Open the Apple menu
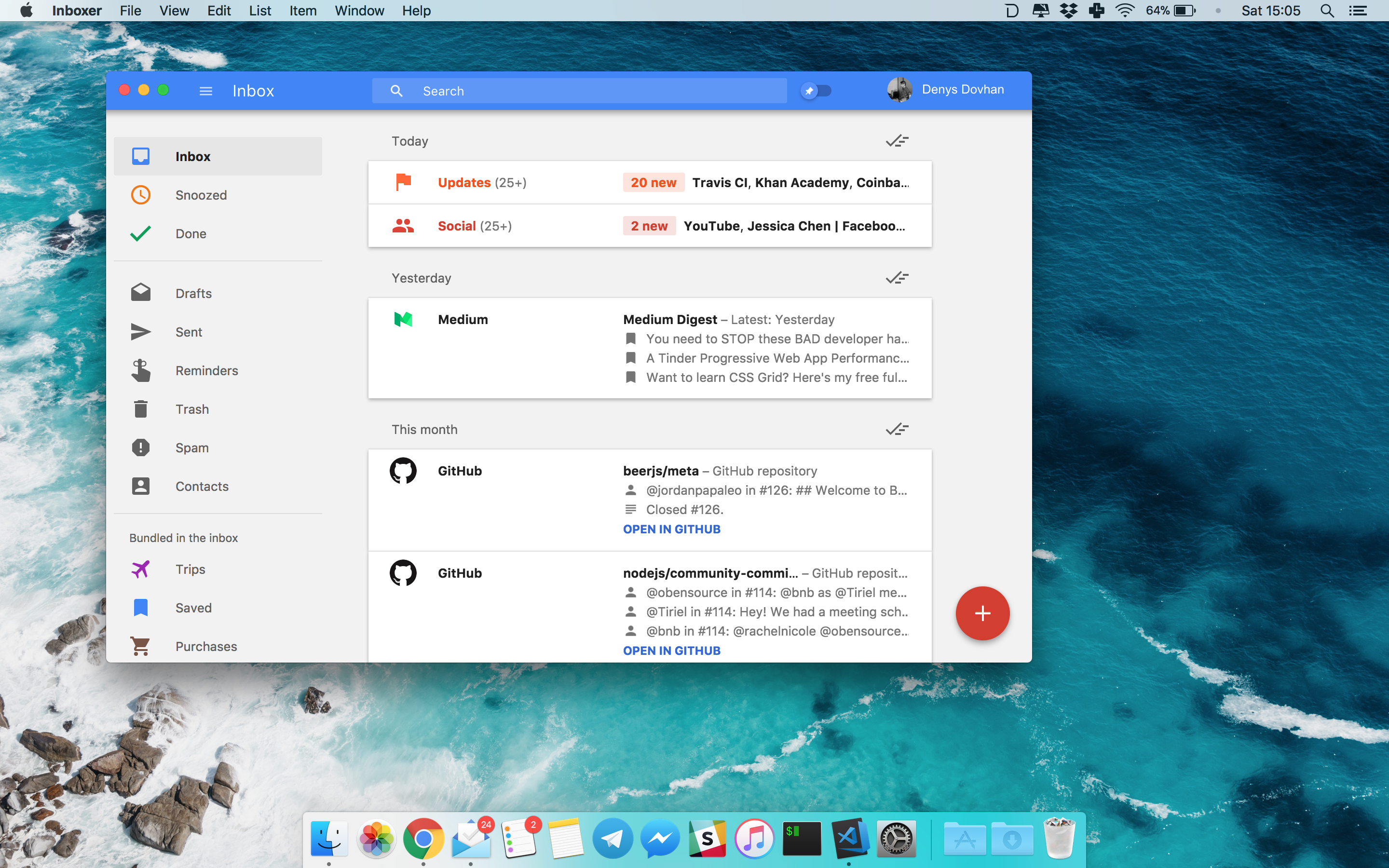 [x=27, y=10]
